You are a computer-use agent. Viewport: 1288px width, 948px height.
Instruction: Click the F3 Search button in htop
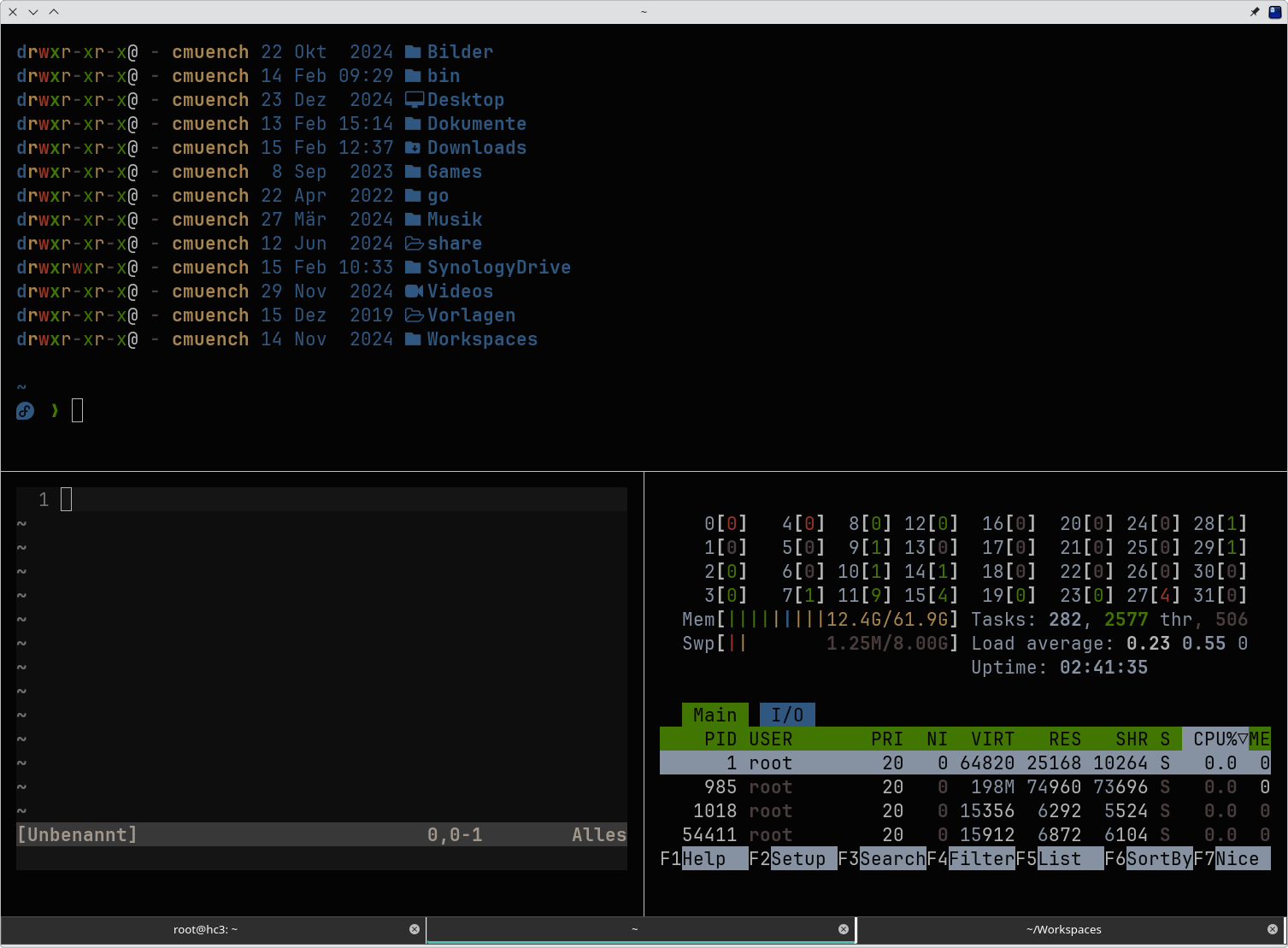click(882, 858)
